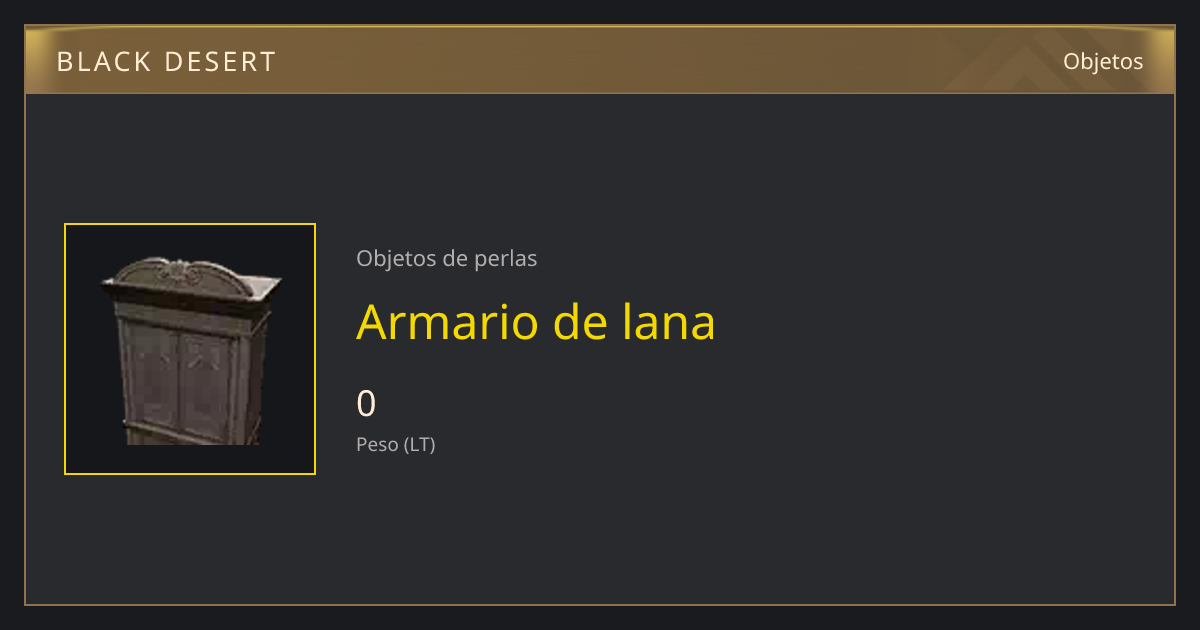This screenshot has height=630, width=1200.
Task: Click the LT unit in the weight label
Action: 420,445
